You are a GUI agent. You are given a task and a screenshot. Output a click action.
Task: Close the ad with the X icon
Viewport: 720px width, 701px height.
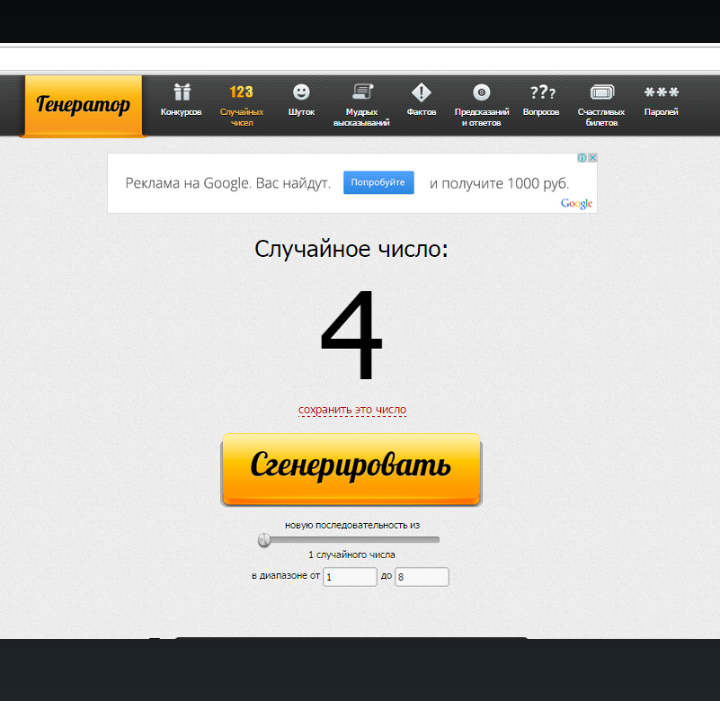click(593, 157)
